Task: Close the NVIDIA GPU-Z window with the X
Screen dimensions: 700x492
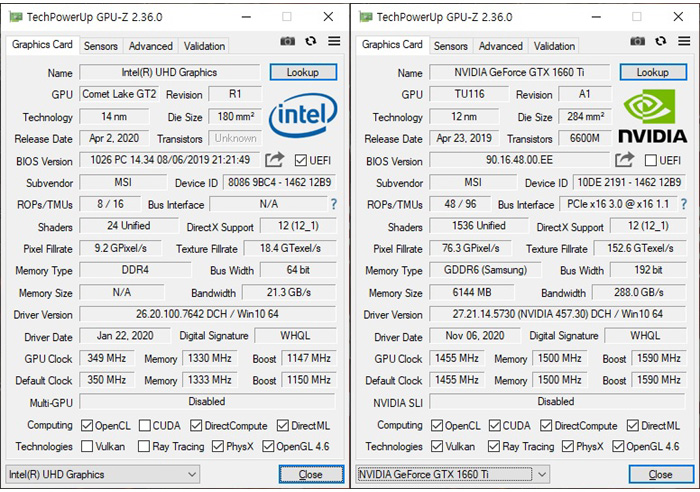Action: click(x=678, y=17)
